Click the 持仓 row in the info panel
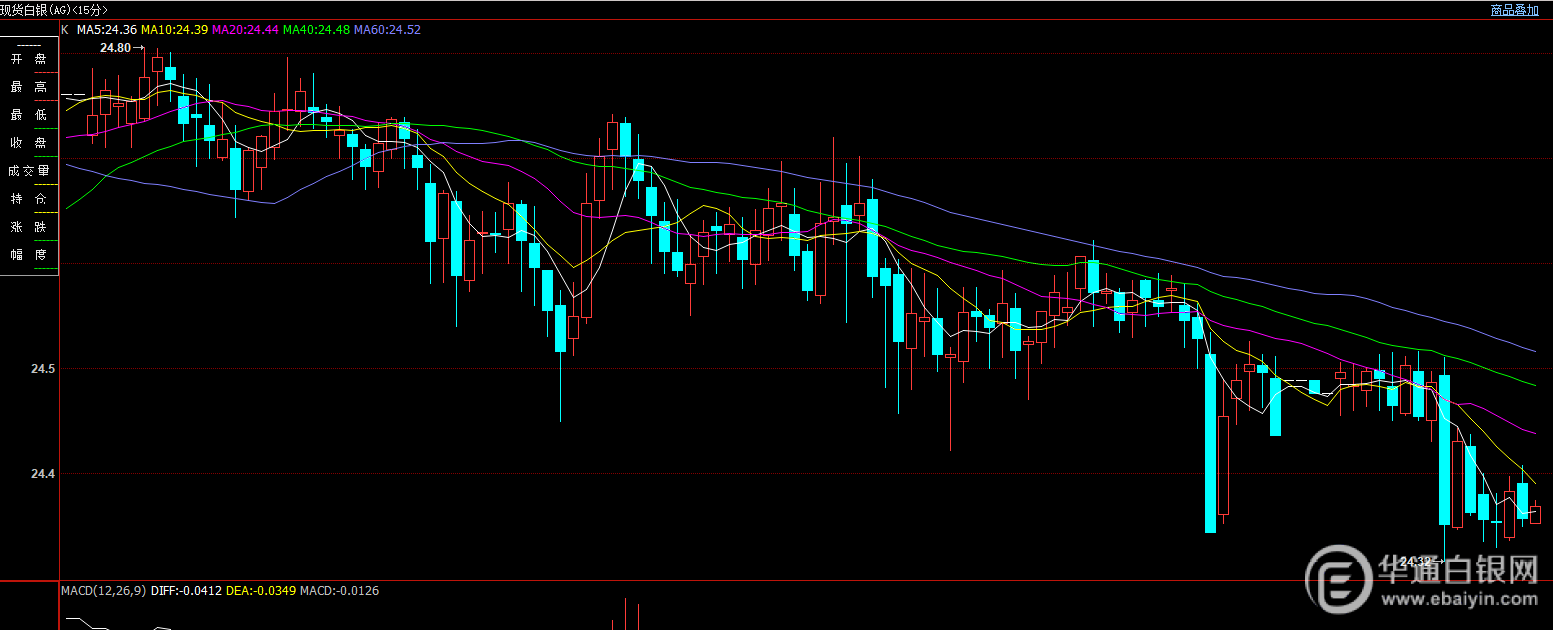This screenshot has height=630, width=1553. point(28,199)
